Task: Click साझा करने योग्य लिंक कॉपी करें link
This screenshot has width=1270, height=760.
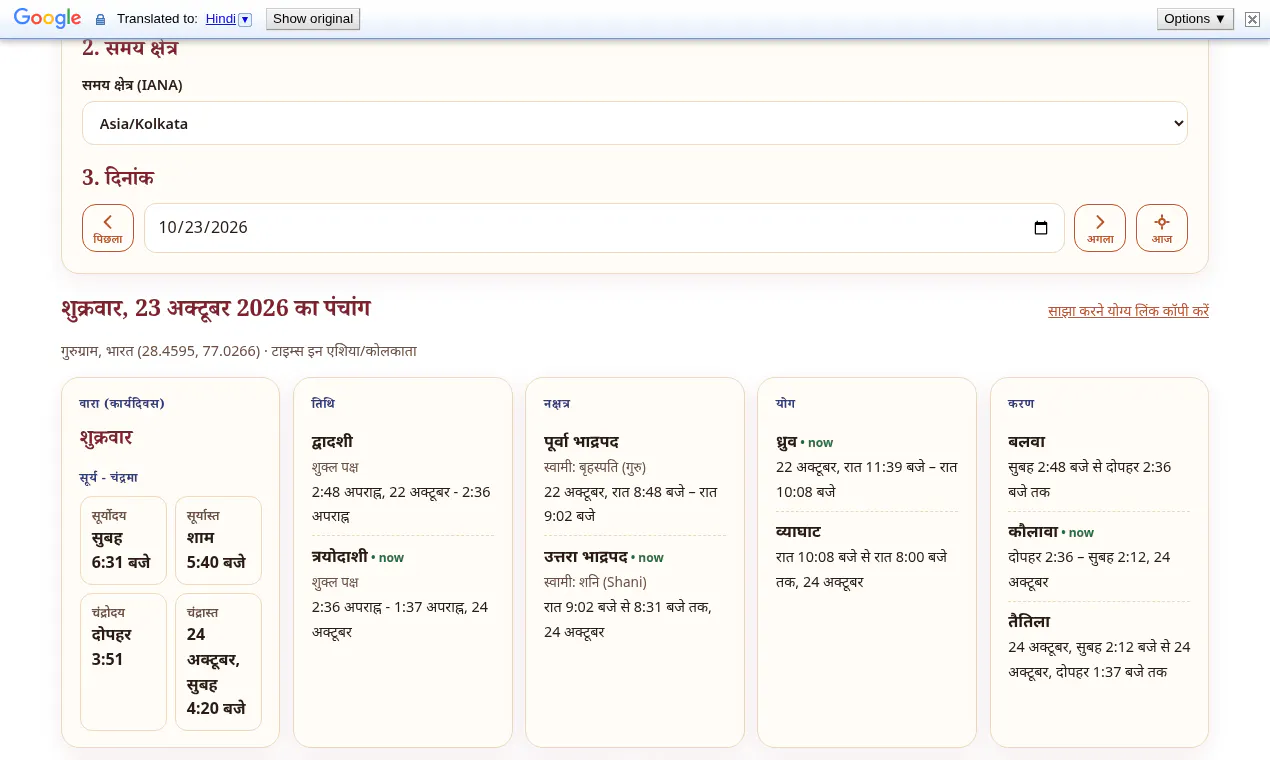Action: click(1128, 311)
